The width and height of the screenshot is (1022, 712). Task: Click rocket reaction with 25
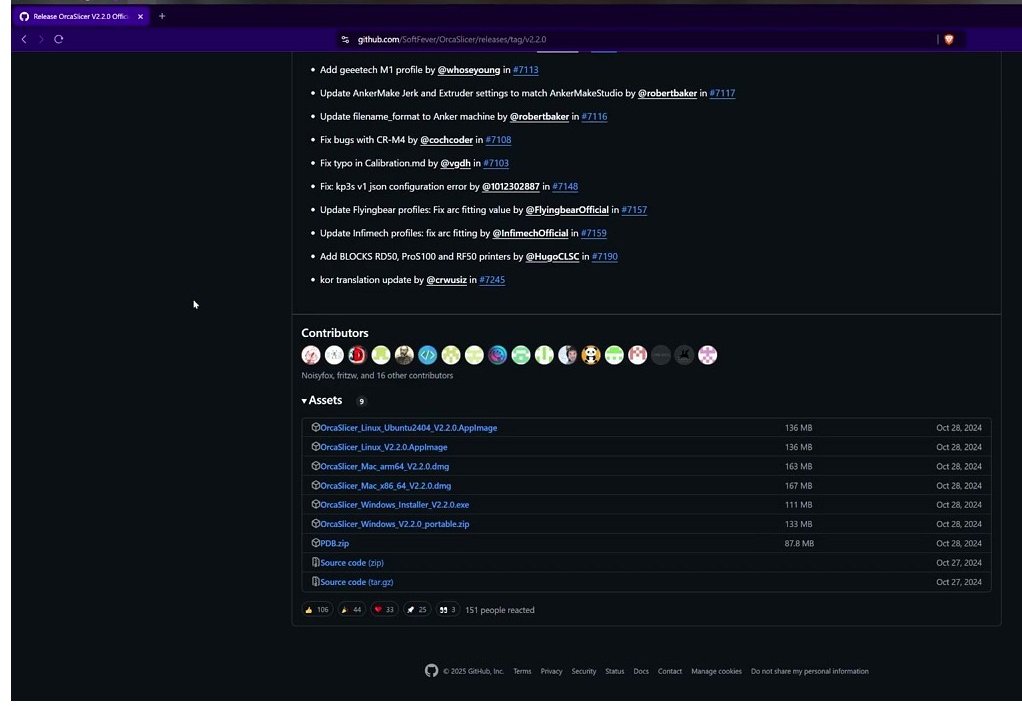416,610
